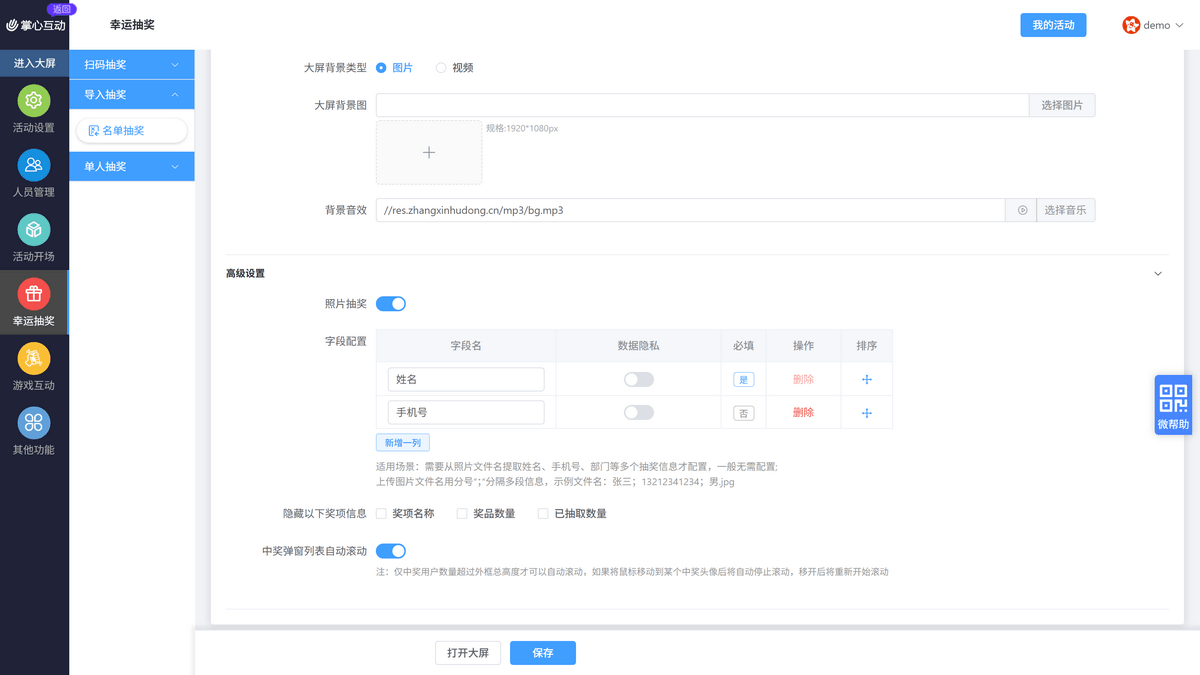Click the 返回 badge
Viewport: 1200px width, 675px height.
pyautogui.click(x=62, y=8)
